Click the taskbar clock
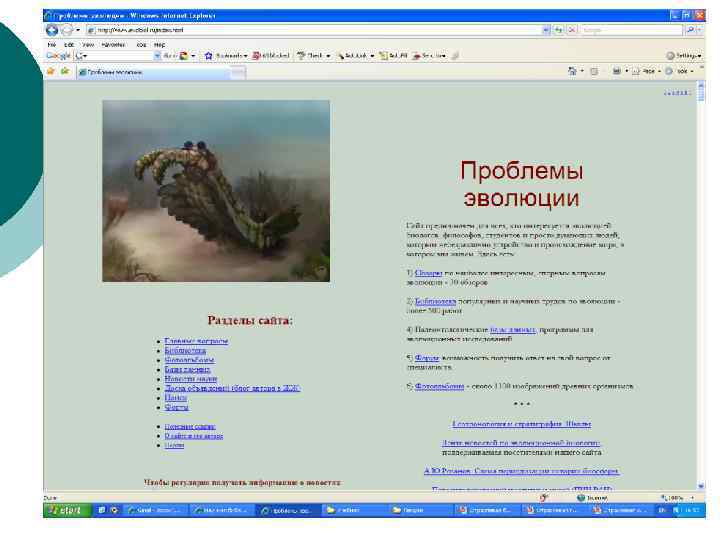 (x=692, y=510)
